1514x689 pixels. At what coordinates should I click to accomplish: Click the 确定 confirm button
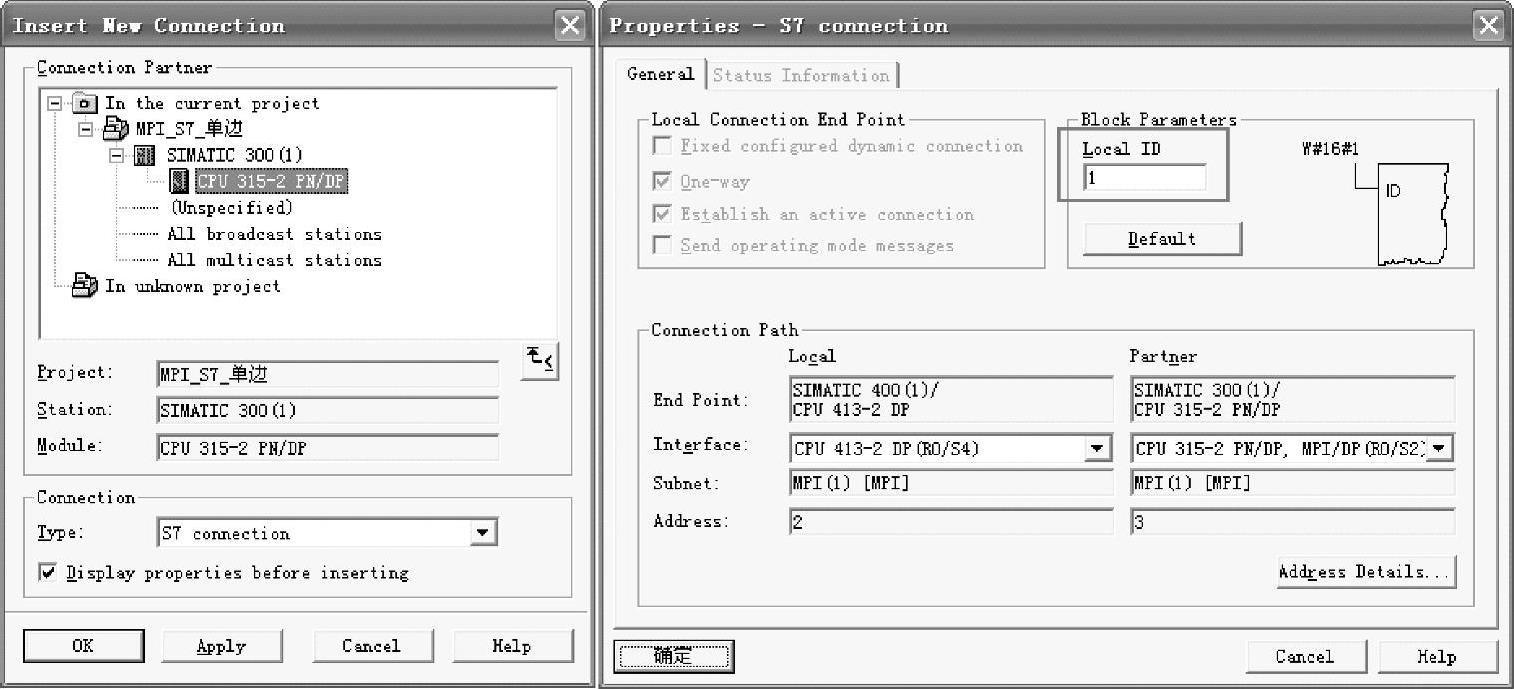pyautogui.click(x=672, y=657)
